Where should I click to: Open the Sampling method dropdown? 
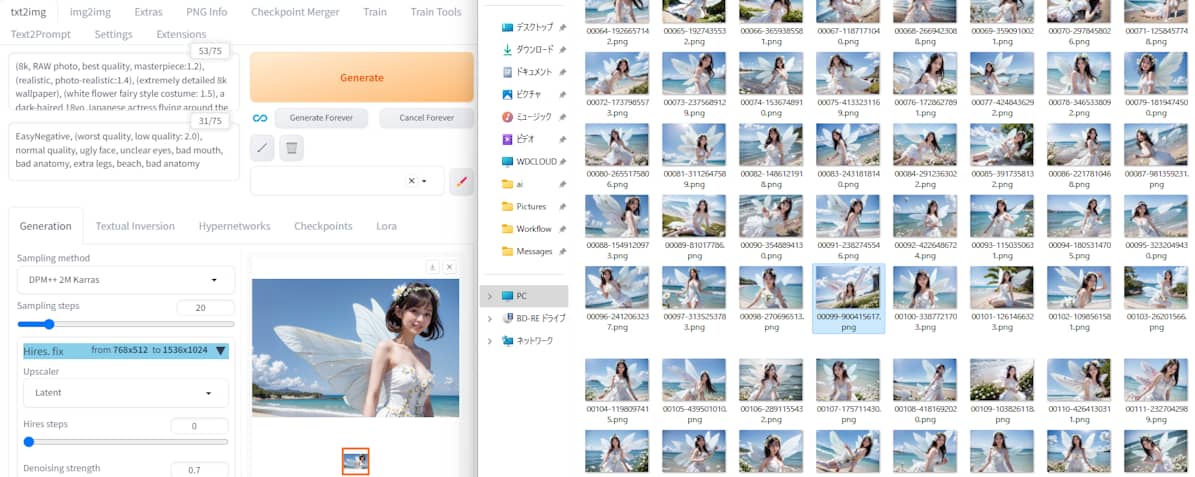click(126, 280)
